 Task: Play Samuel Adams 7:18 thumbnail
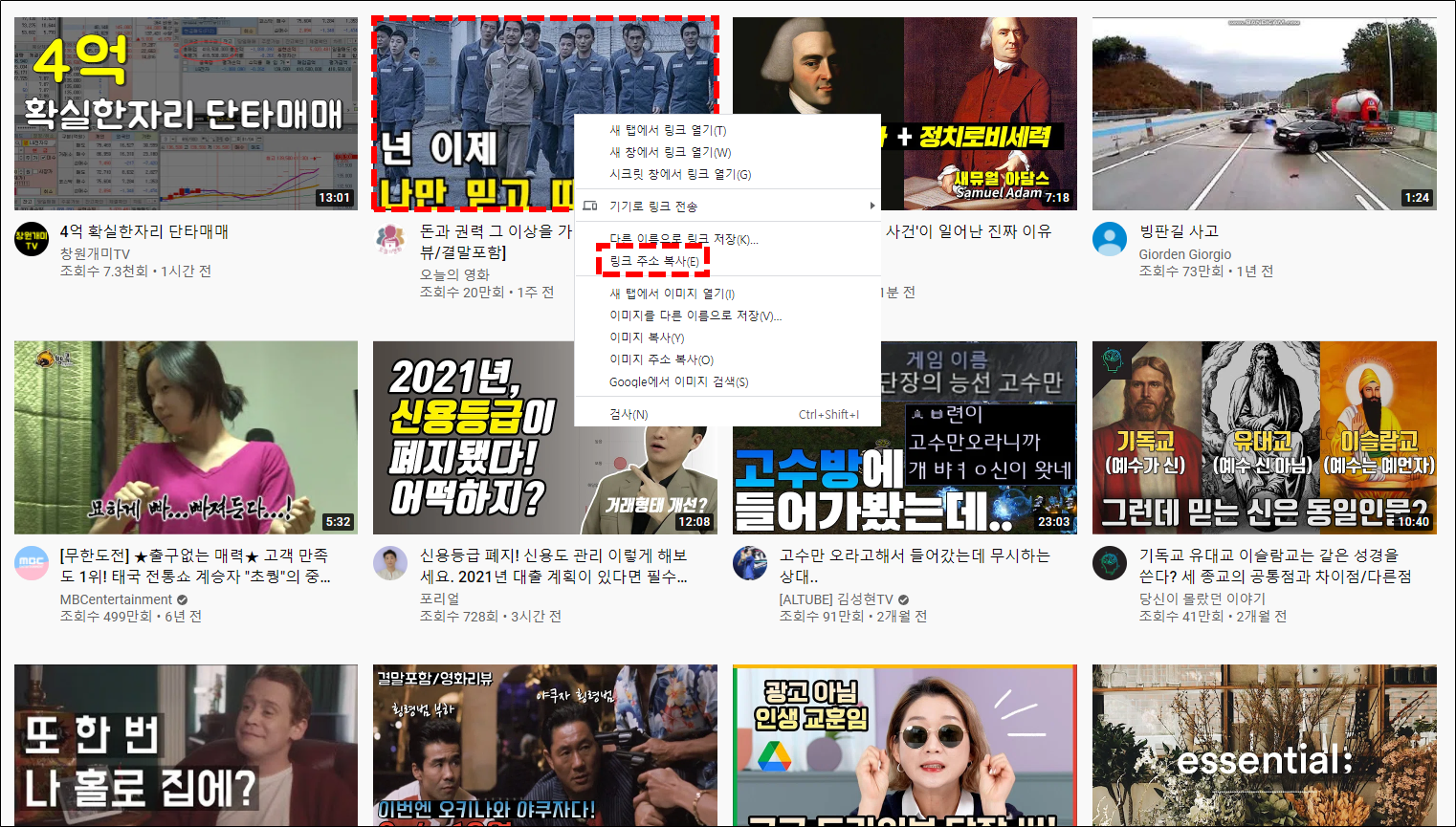tap(979, 113)
